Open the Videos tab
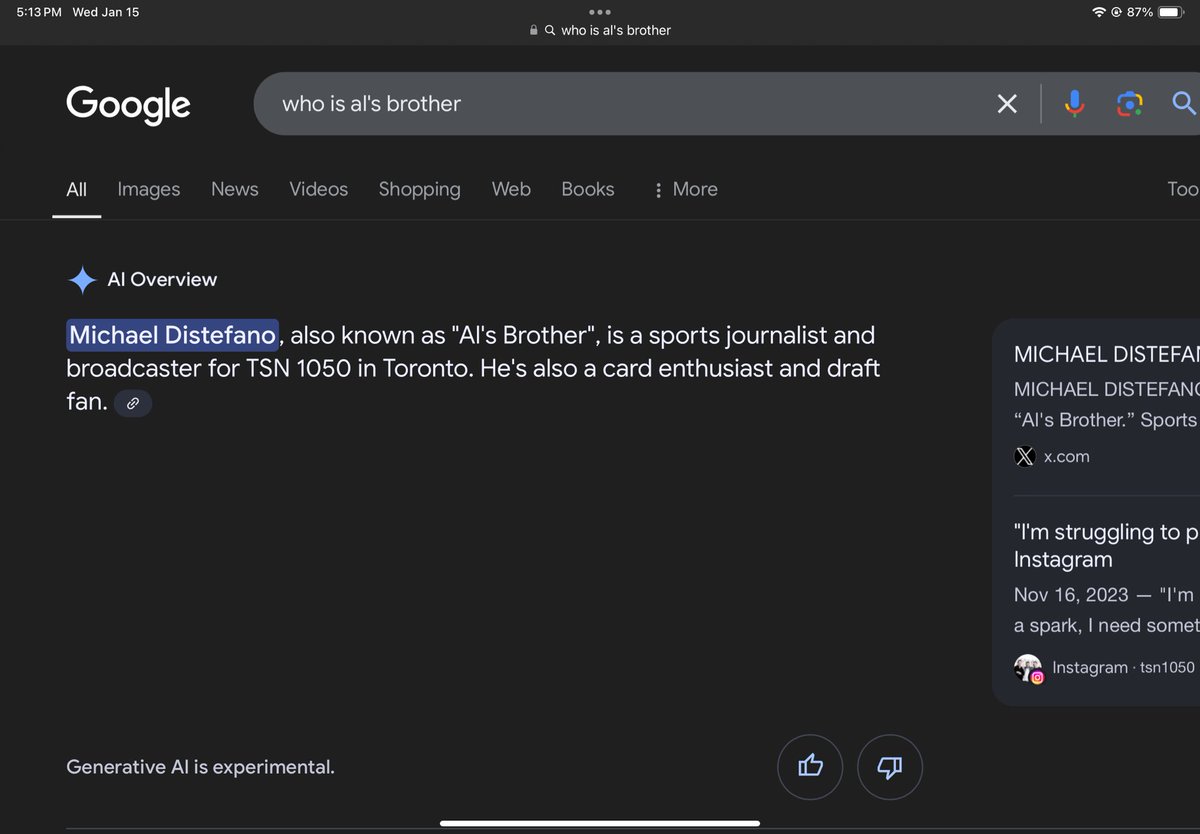 [x=319, y=189]
